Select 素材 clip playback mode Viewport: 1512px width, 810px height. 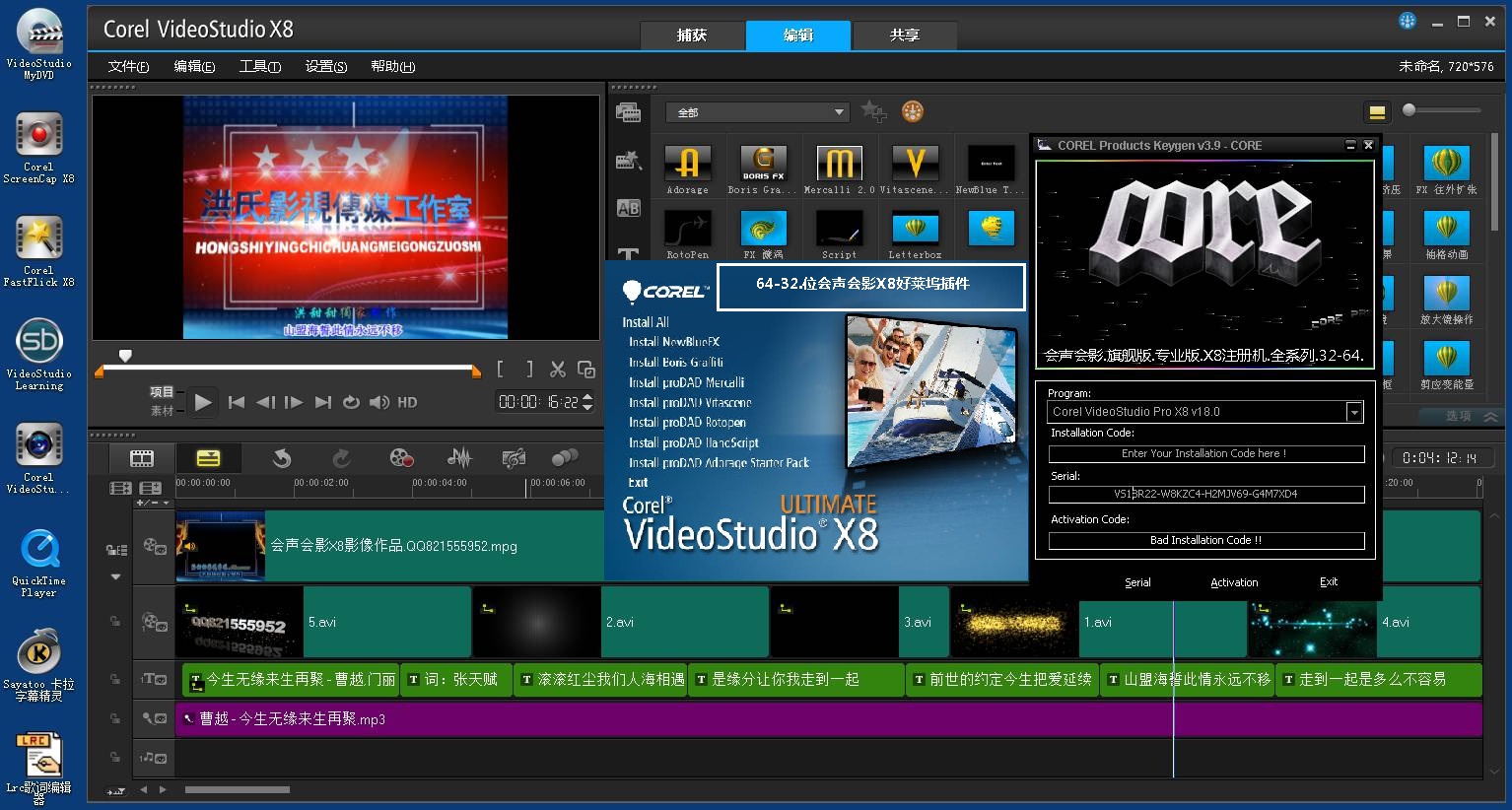coord(162,411)
